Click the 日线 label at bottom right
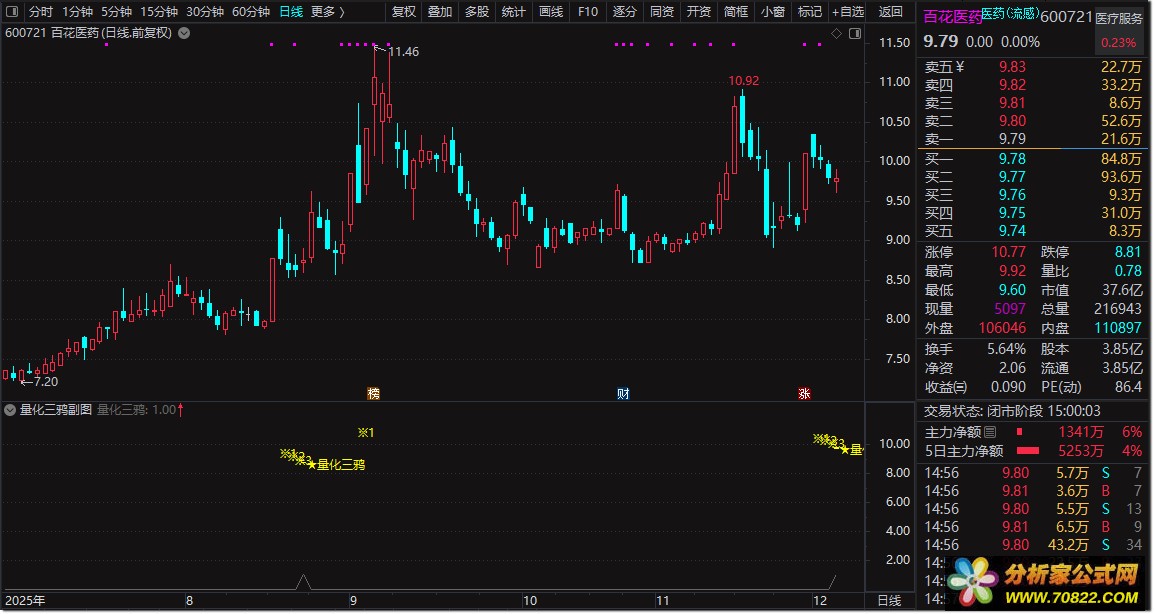Screen dimensions: 1155x614 pyautogui.click(x=889, y=601)
